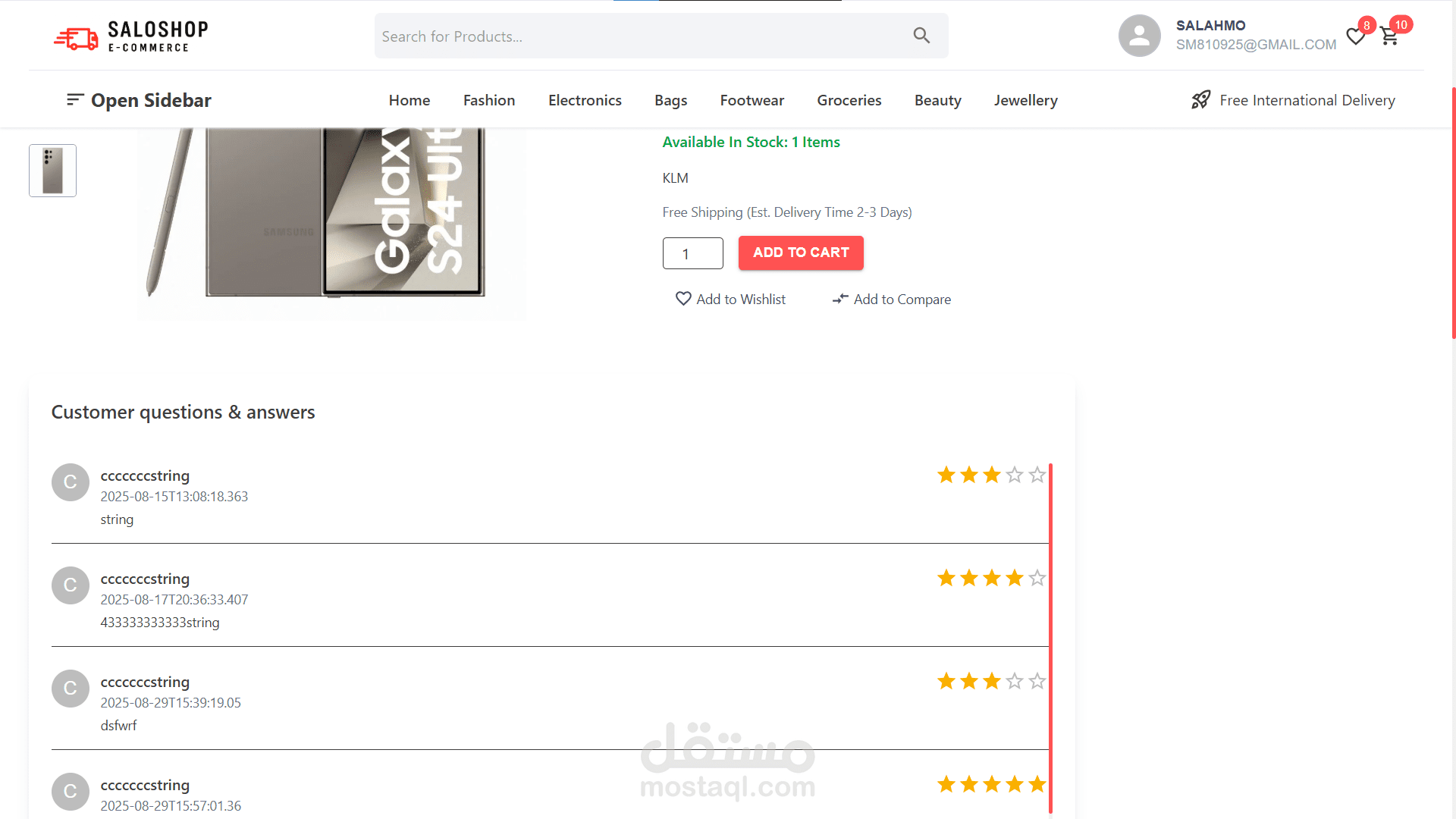Focus the Search for Products field
1456x819 pixels.
pyautogui.click(x=637, y=36)
